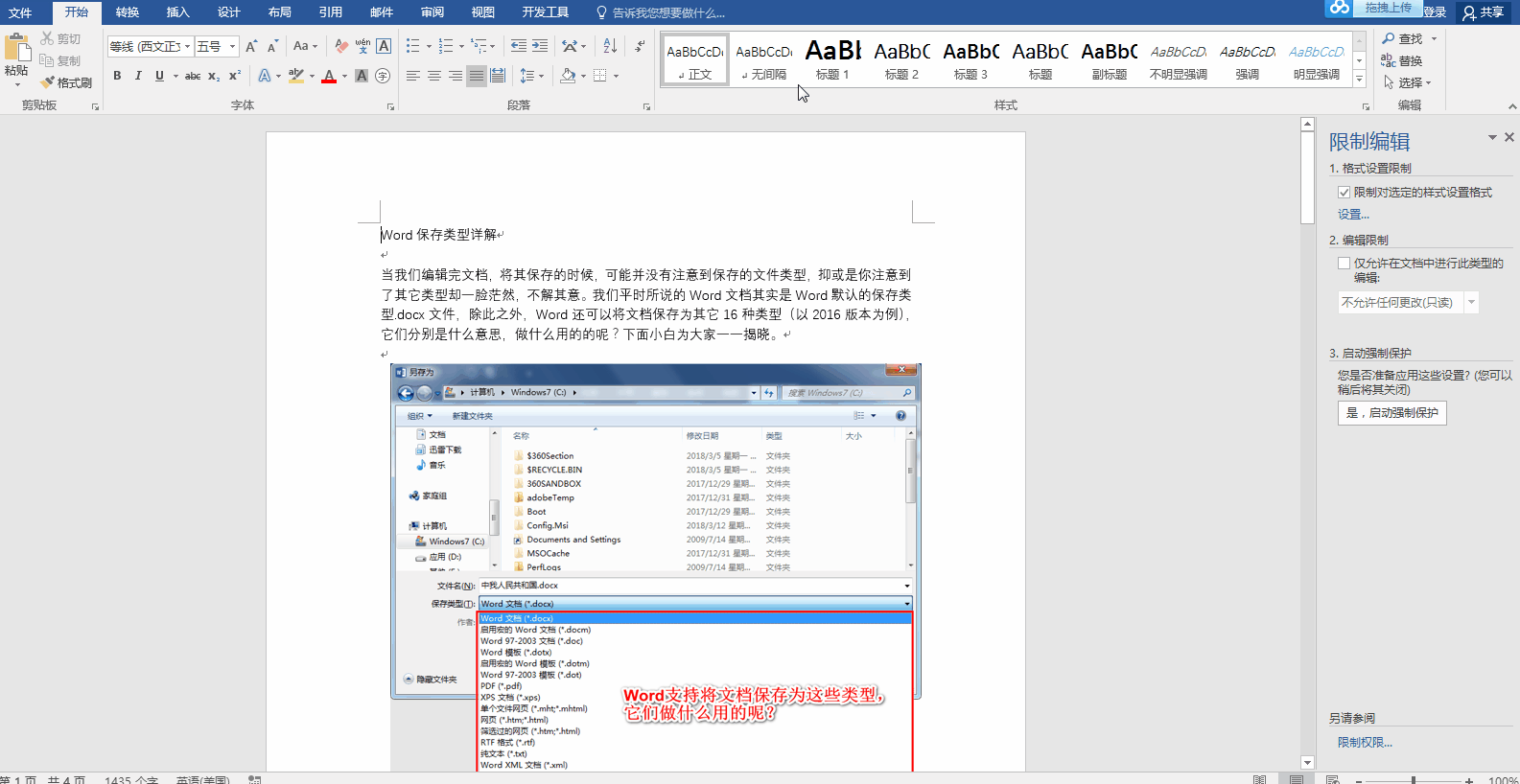
Task: Align text right
Action: point(456,76)
